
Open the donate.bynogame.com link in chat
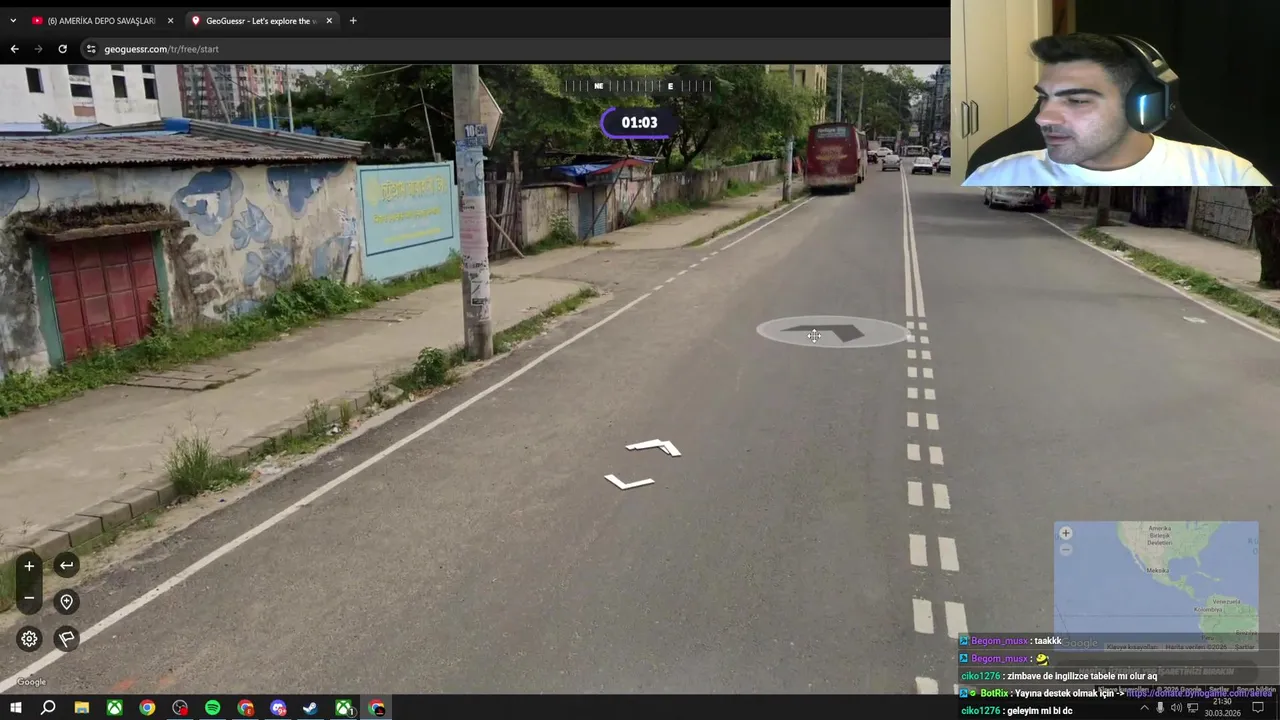[1201, 693]
